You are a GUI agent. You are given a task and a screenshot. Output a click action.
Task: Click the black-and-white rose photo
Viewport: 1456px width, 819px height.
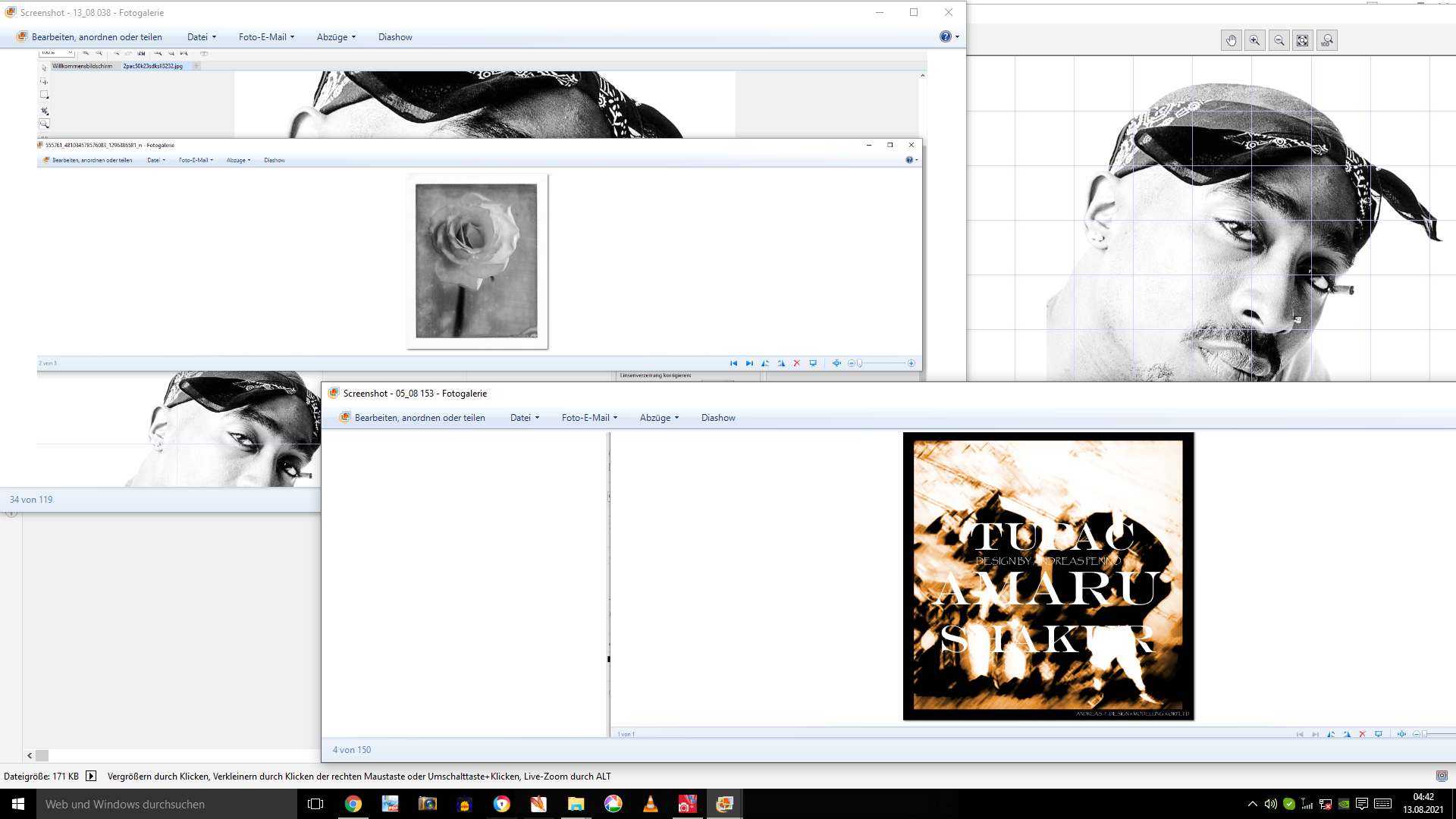point(477,262)
